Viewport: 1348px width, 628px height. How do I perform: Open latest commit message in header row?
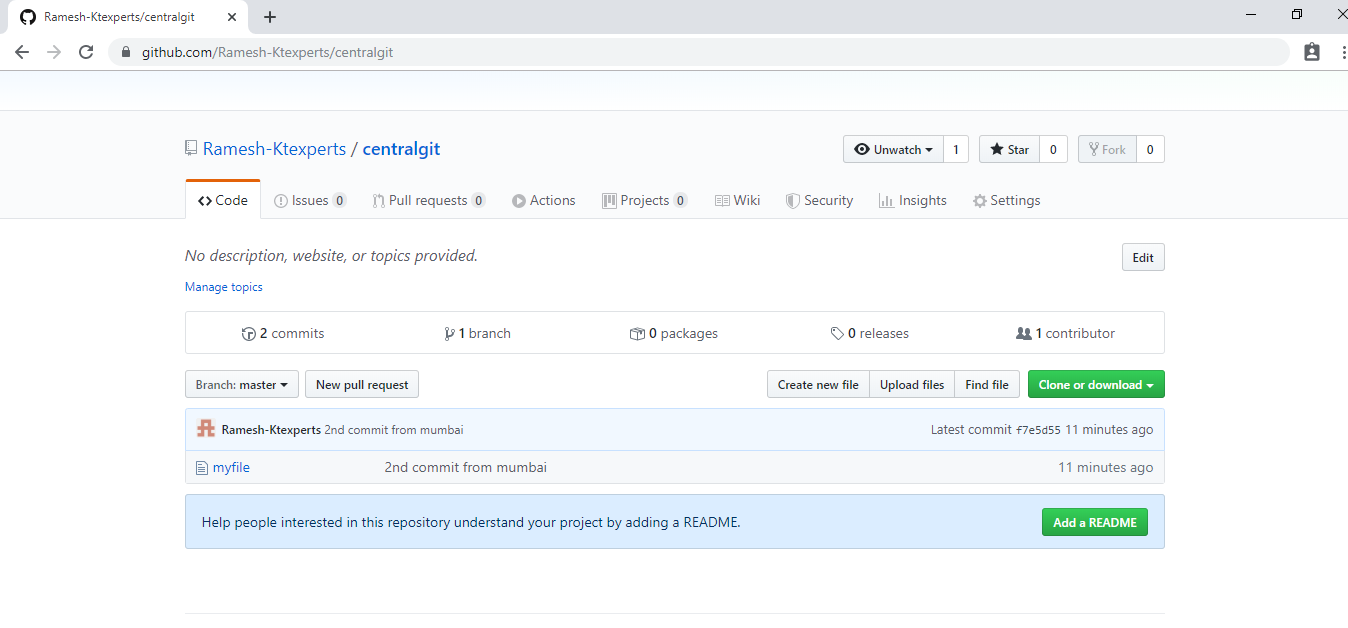(394, 430)
